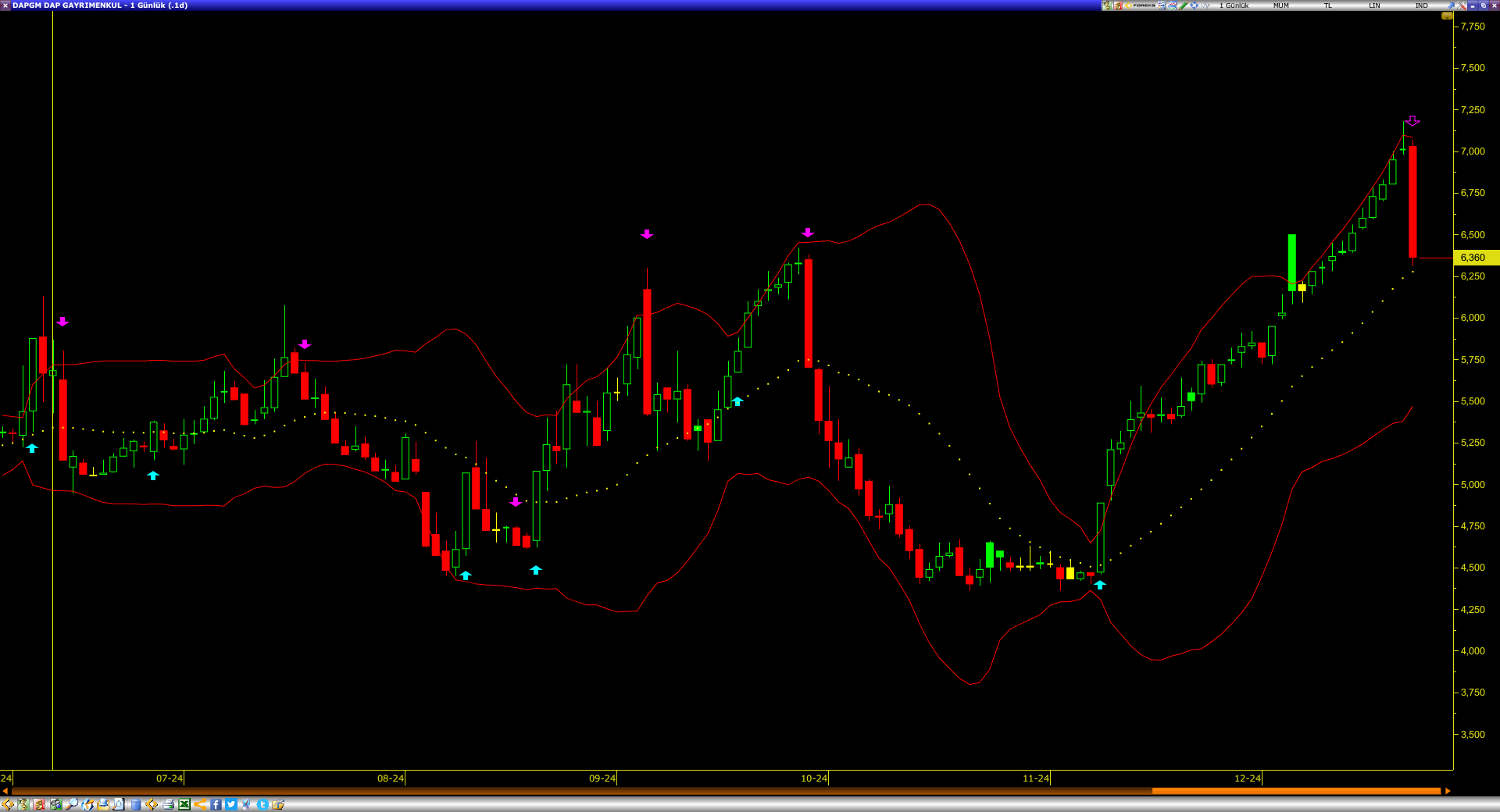Open the LIN scale selector

1374,5
